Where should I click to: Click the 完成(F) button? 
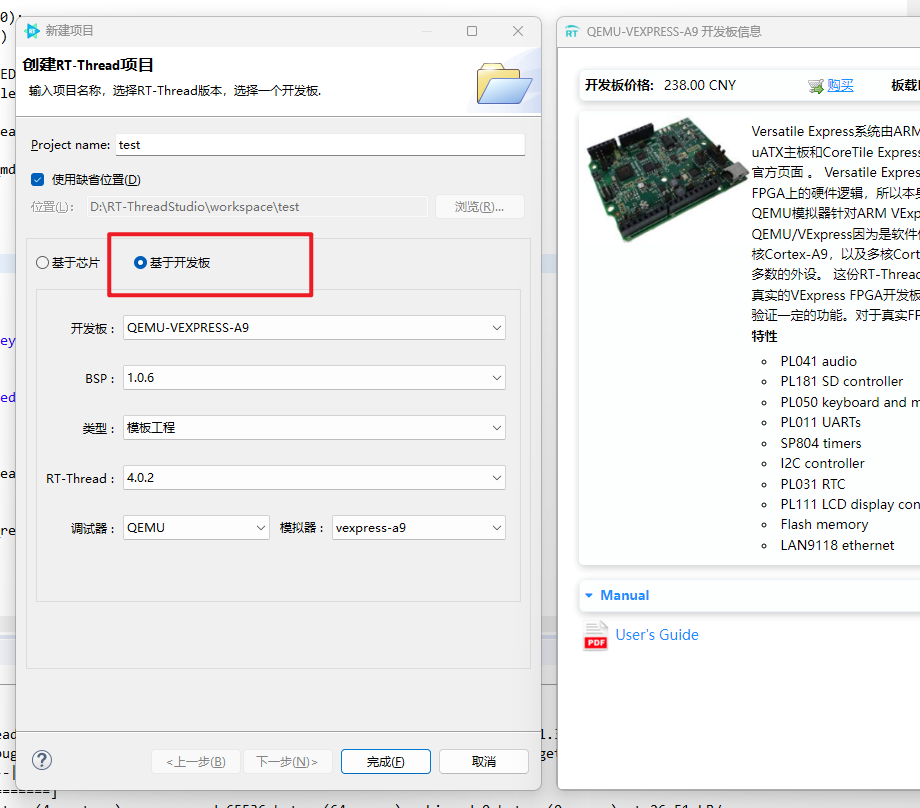pos(385,762)
